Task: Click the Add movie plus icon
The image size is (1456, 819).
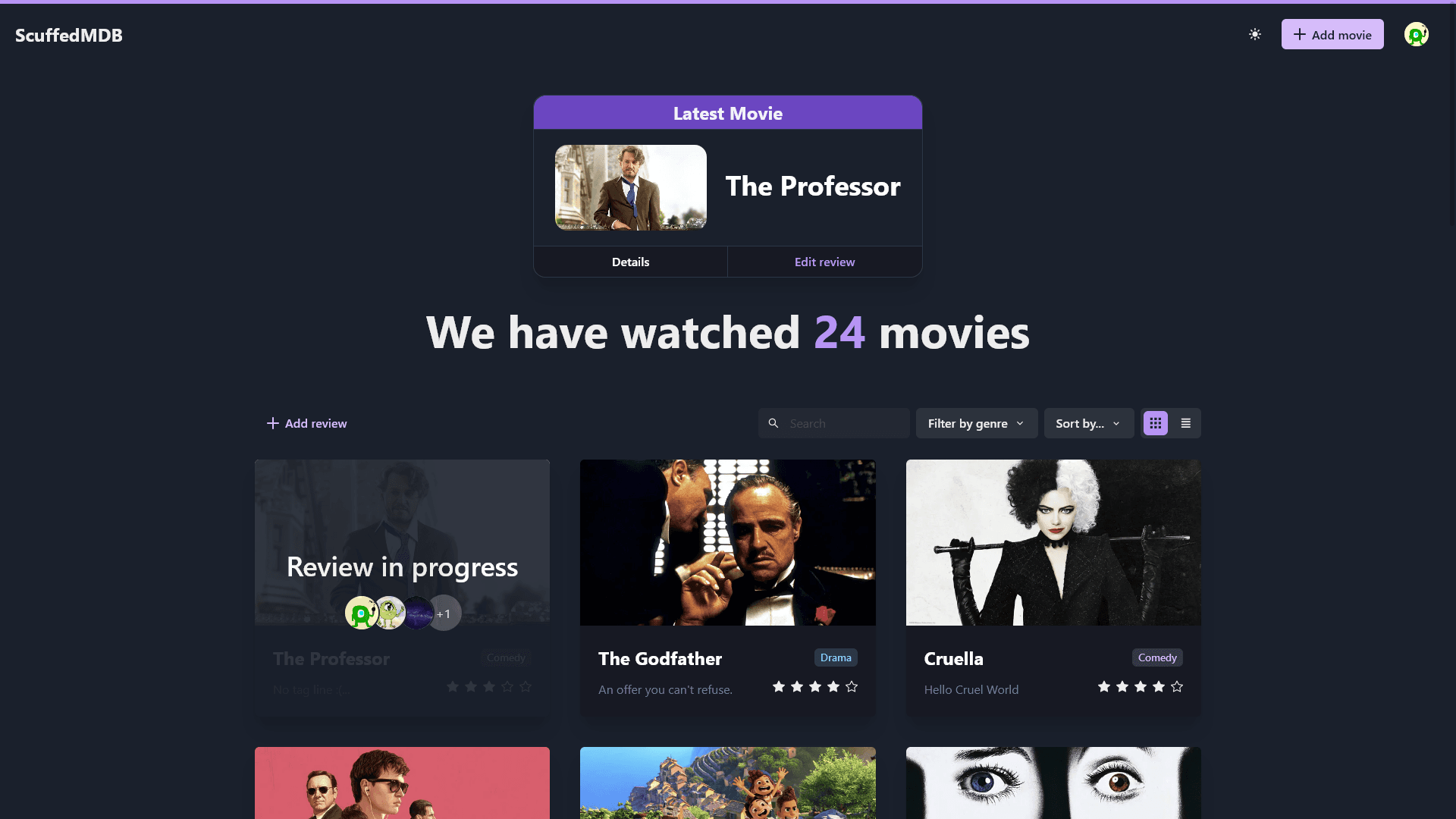Action: (1300, 34)
